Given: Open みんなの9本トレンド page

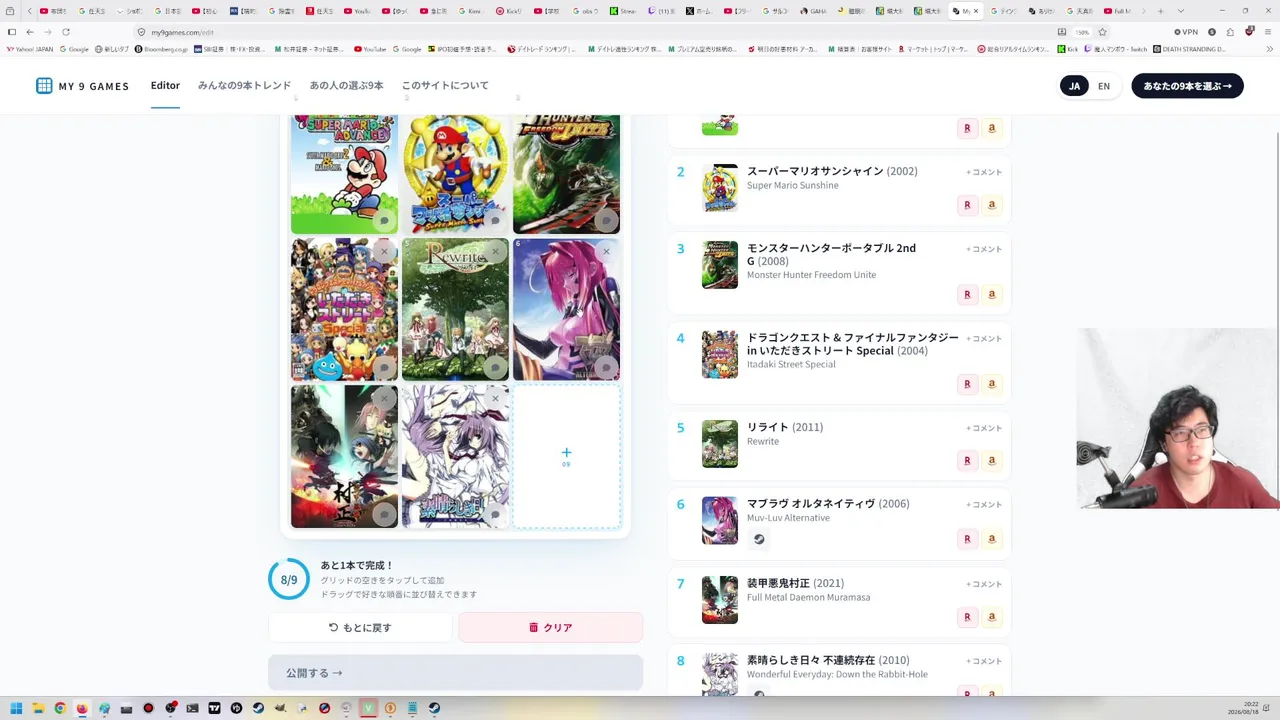Looking at the screenshot, I should [x=244, y=86].
